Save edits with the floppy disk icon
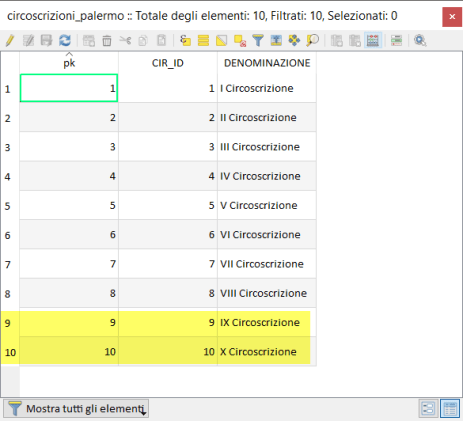 pos(46,41)
